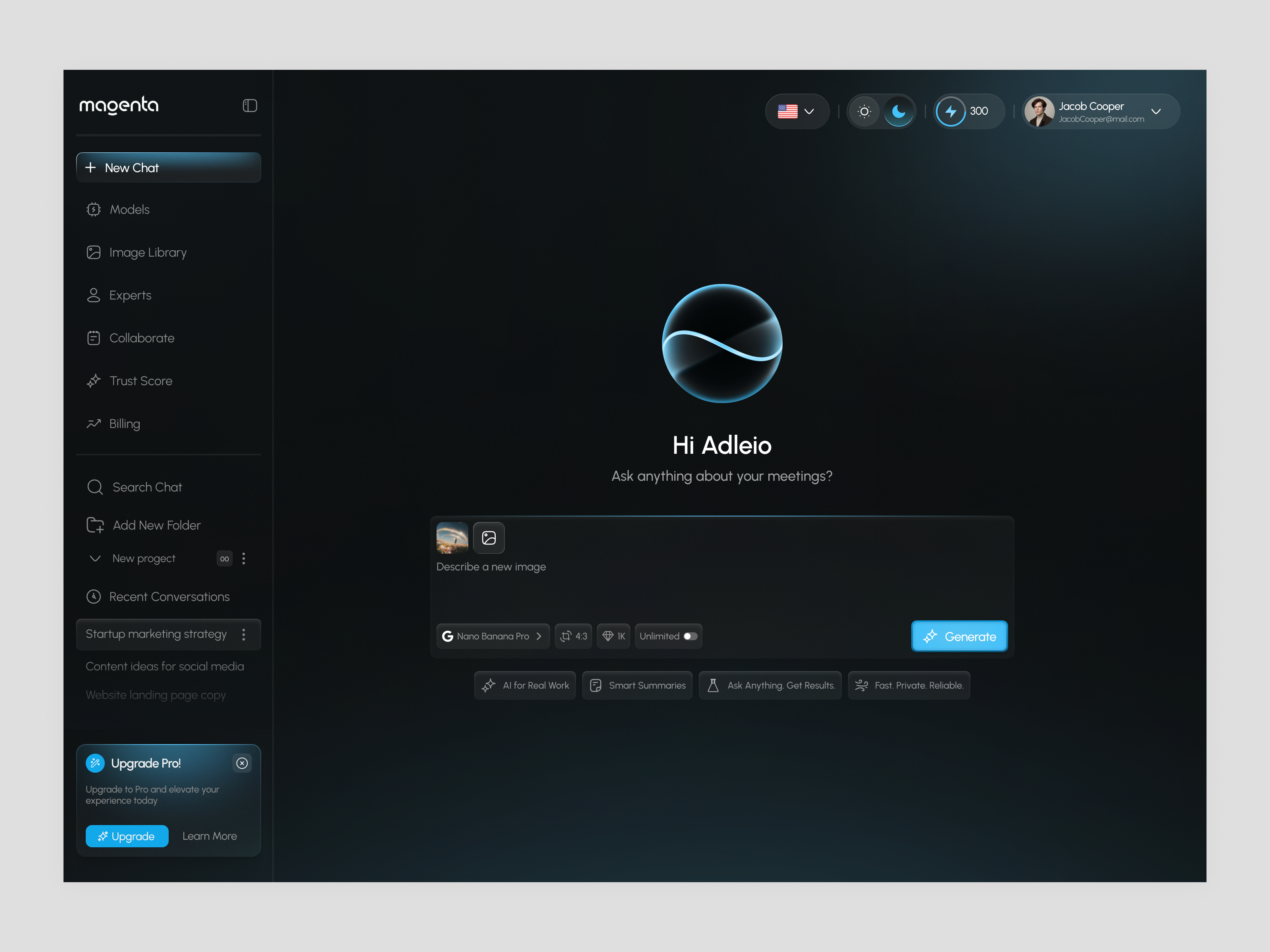The image size is (1270, 952).
Task: Open options for Startup marketing strategy chat
Action: (x=243, y=634)
